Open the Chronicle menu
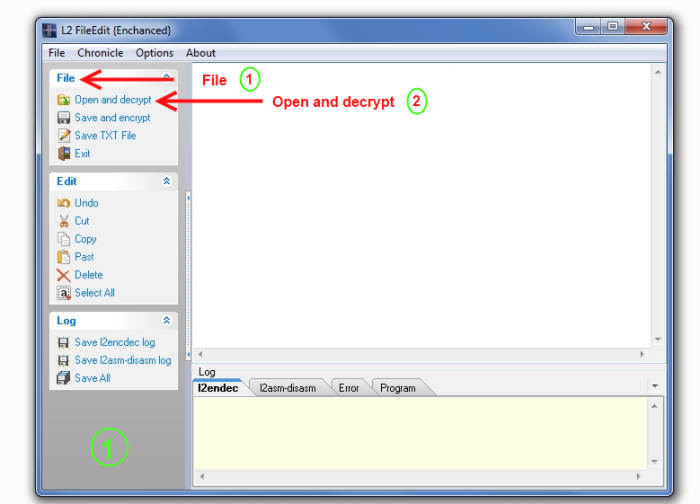The image size is (700, 504). pyautogui.click(x=100, y=53)
